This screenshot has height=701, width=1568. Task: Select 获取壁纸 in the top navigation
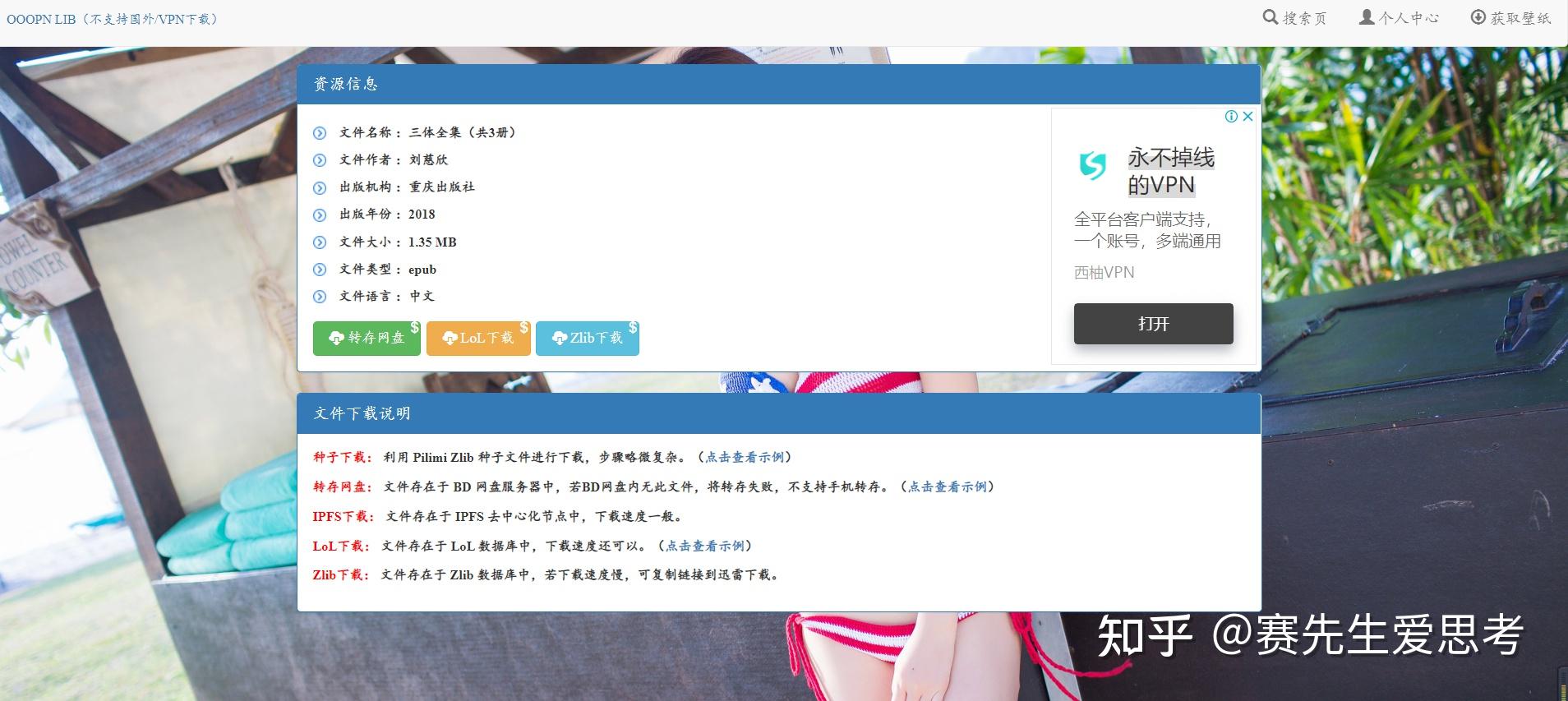point(1520,18)
